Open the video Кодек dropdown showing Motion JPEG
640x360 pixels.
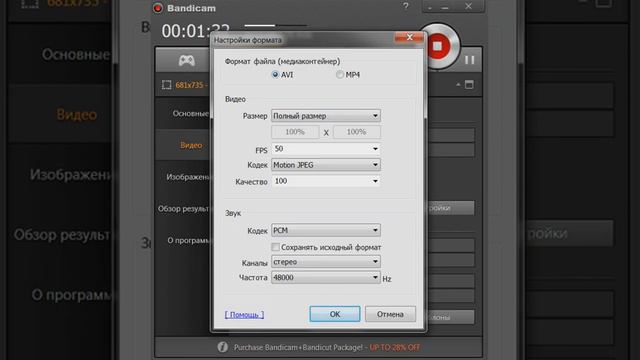(x=326, y=165)
